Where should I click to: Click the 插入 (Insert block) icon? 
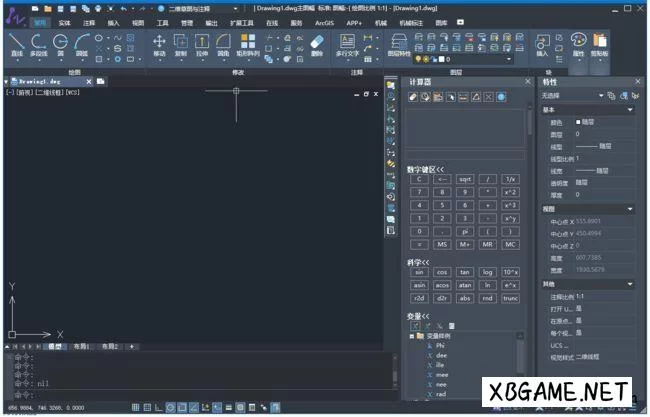point(542,43)
